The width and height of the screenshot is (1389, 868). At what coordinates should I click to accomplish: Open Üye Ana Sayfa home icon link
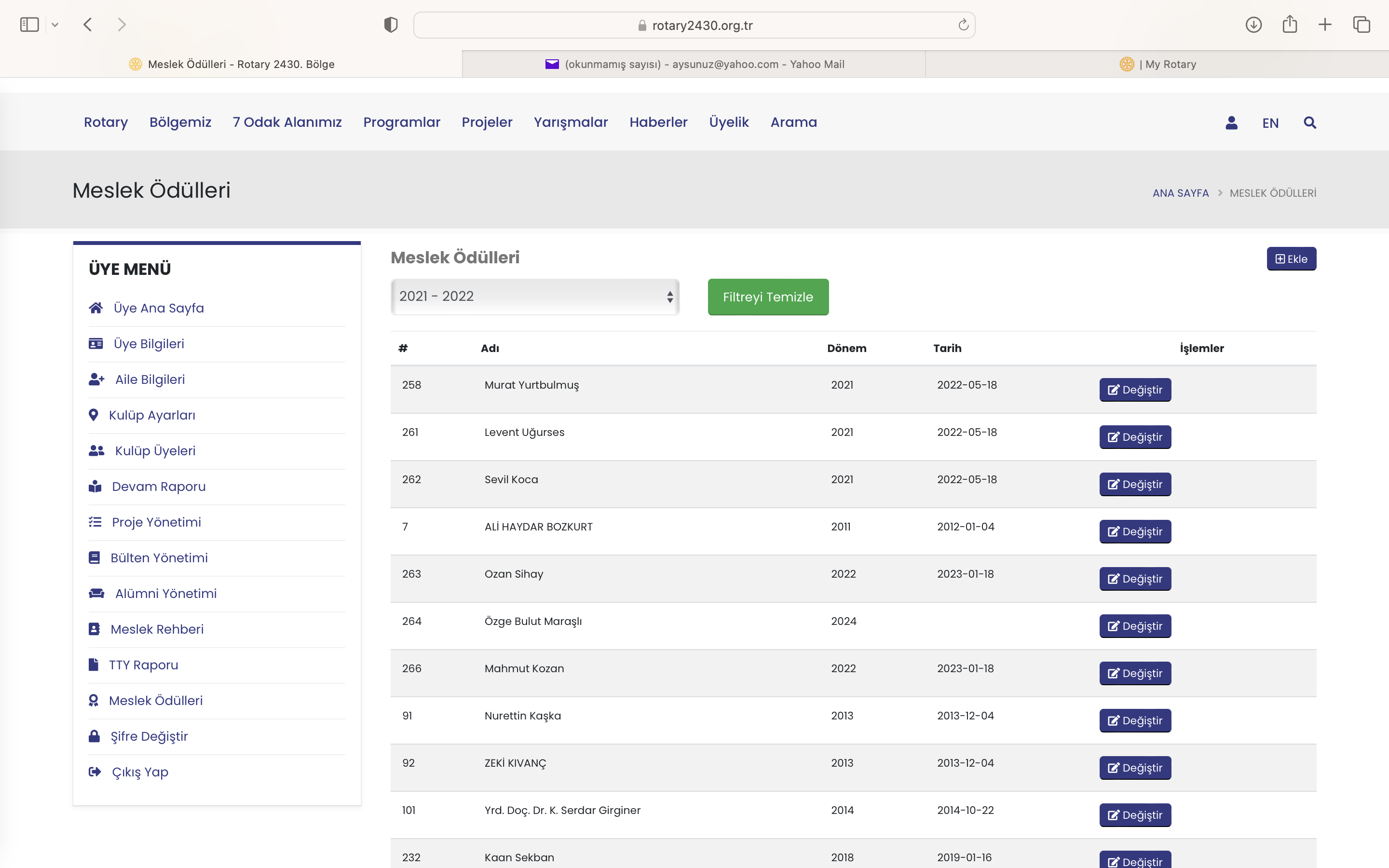[x=96, y=308]
